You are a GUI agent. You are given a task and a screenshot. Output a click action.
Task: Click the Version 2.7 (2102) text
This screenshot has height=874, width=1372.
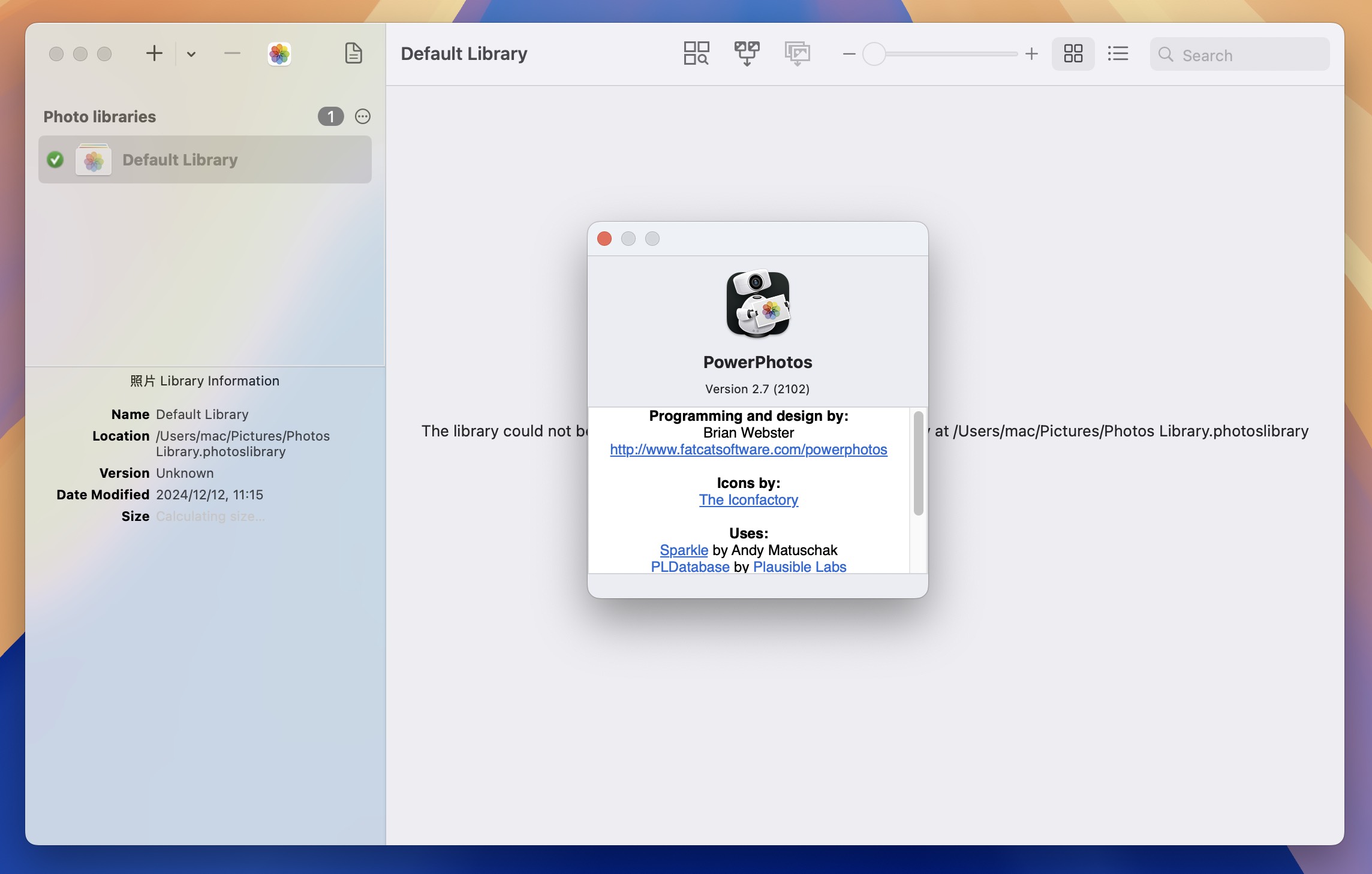(x=757, y=389)
